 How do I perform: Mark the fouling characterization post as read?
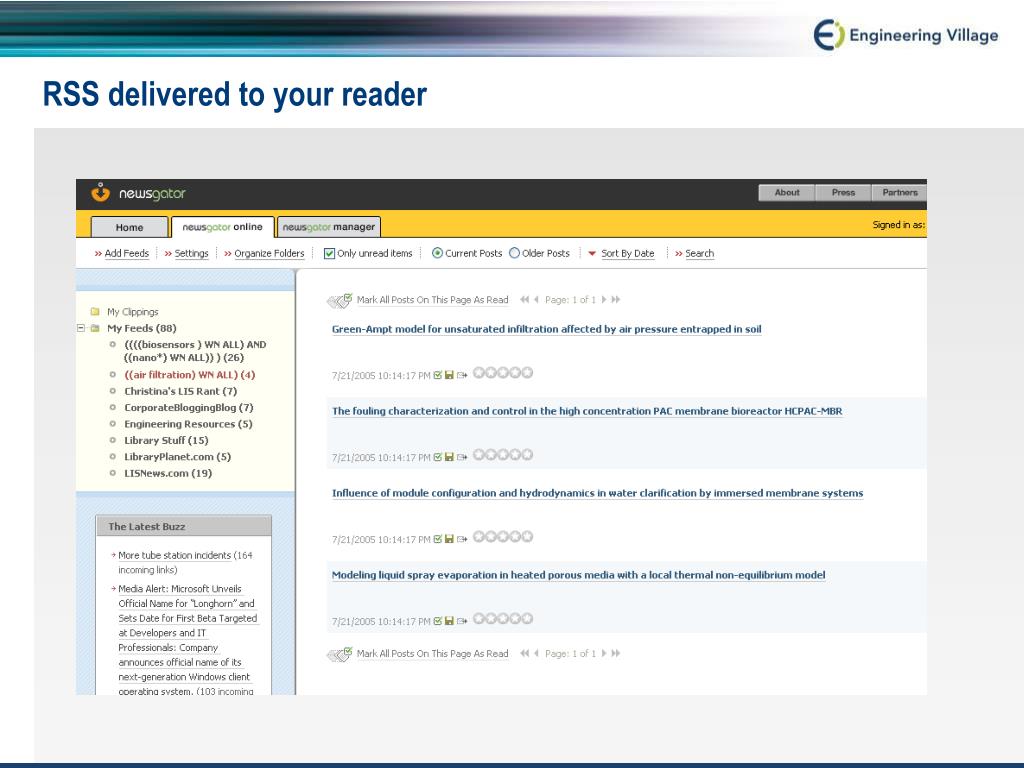(438, 457)
